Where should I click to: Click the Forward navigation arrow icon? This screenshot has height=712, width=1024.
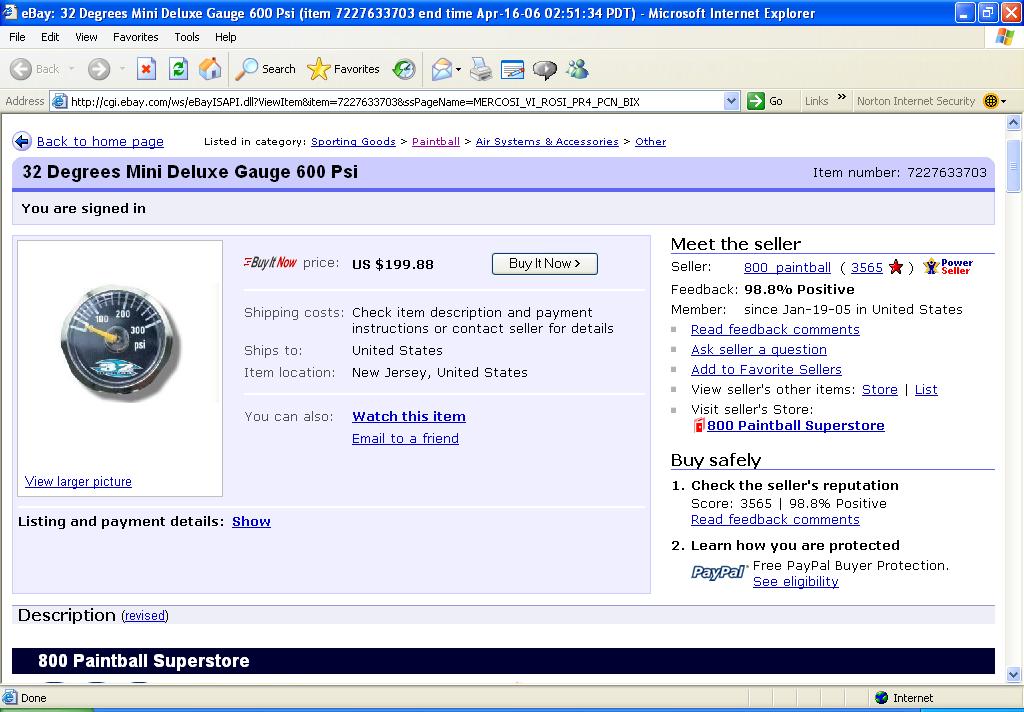coord(99,69)
